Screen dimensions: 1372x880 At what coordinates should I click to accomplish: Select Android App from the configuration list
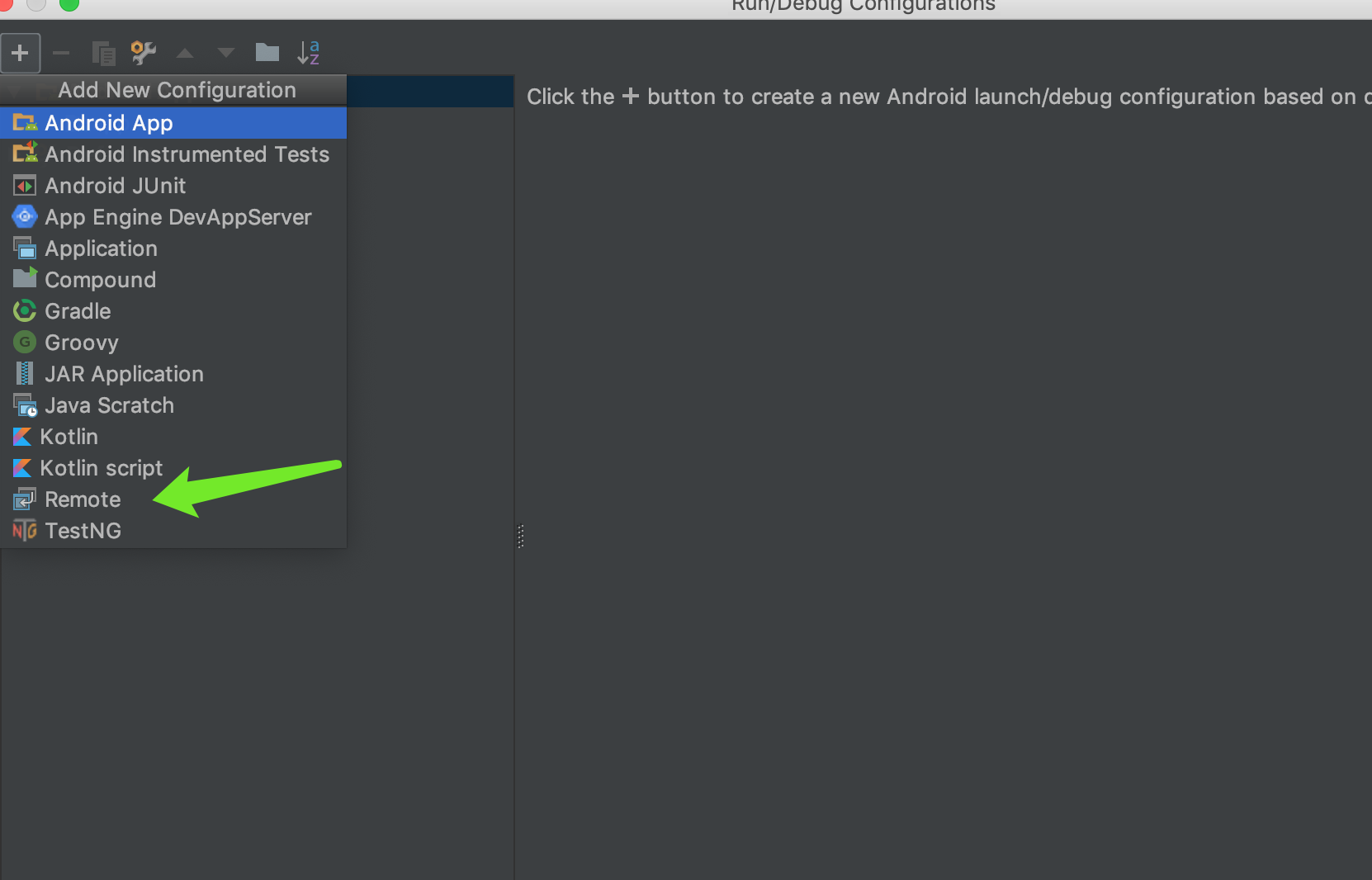coord(173,123)
